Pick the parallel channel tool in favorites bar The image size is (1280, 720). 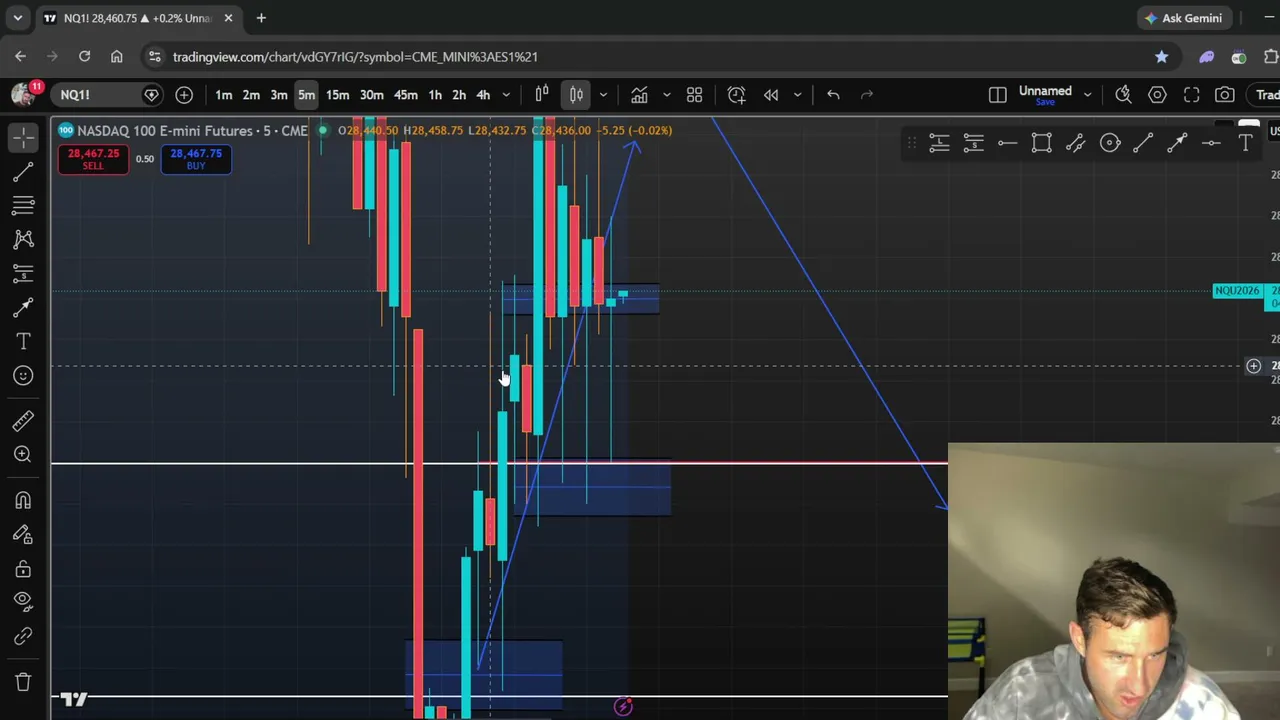[1075, 143]
